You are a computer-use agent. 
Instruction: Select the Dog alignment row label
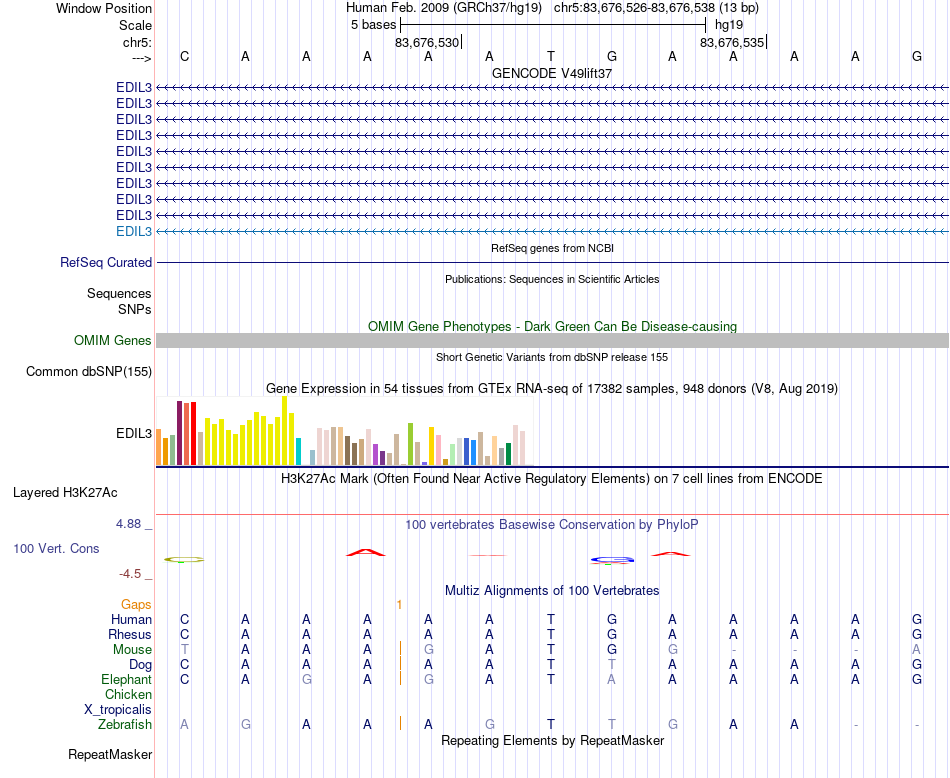(140, 665)
